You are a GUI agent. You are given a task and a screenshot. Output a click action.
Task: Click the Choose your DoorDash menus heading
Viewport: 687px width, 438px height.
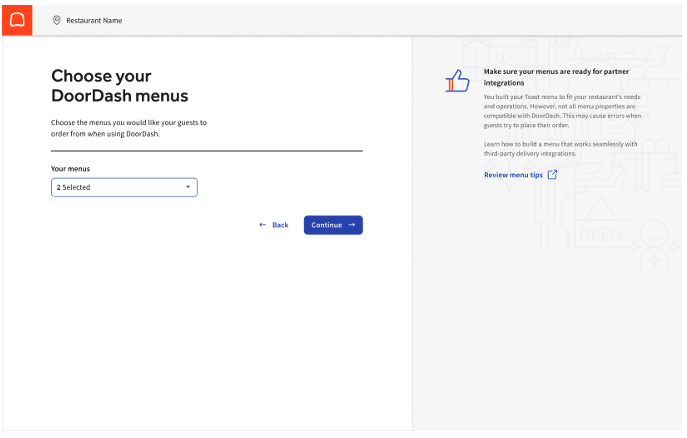pyautogui.click(x=119, y=86)
